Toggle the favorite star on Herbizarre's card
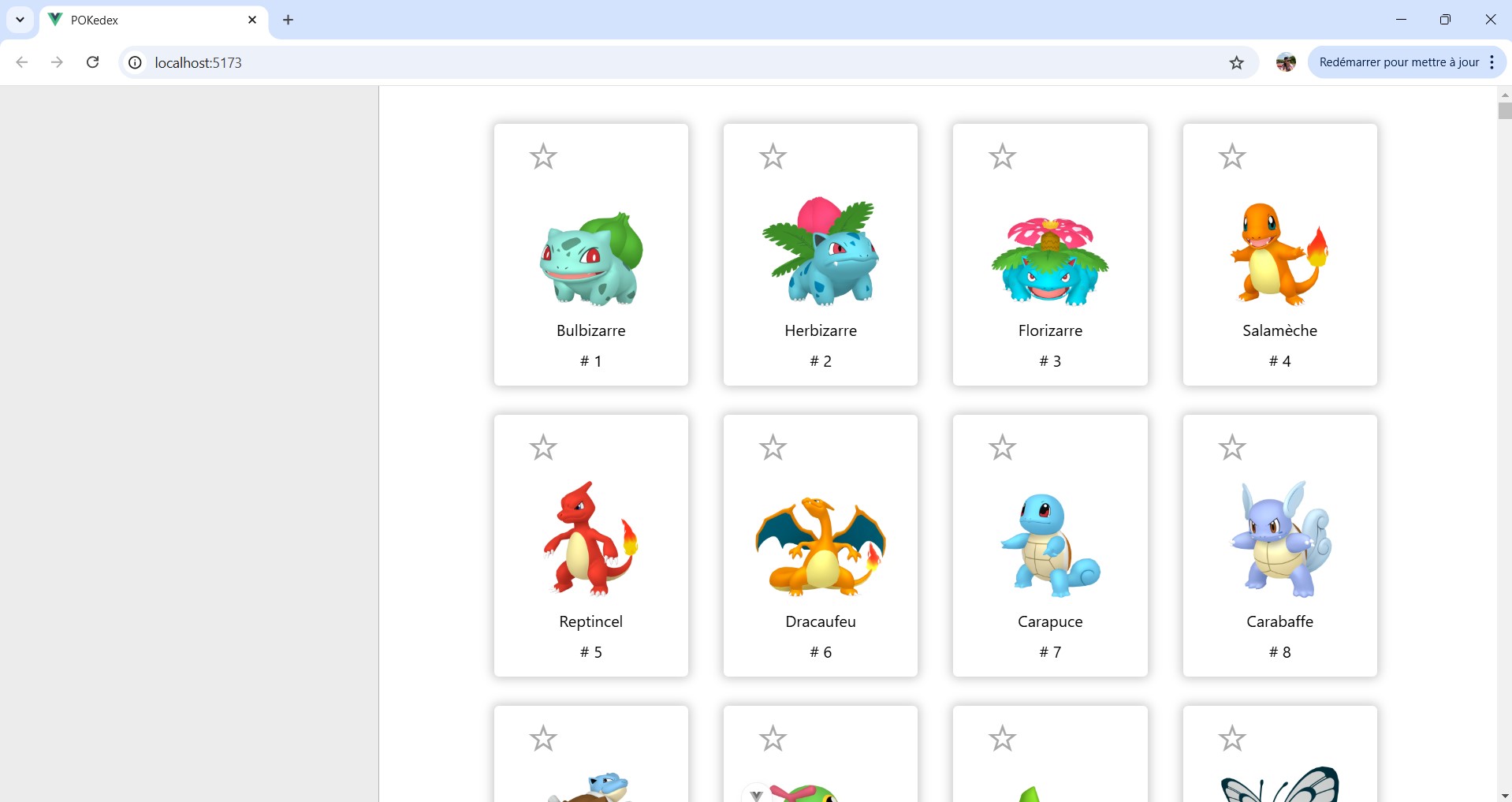Image resolution: width=1512 pixels, height=802 pixels. [773, 156]
